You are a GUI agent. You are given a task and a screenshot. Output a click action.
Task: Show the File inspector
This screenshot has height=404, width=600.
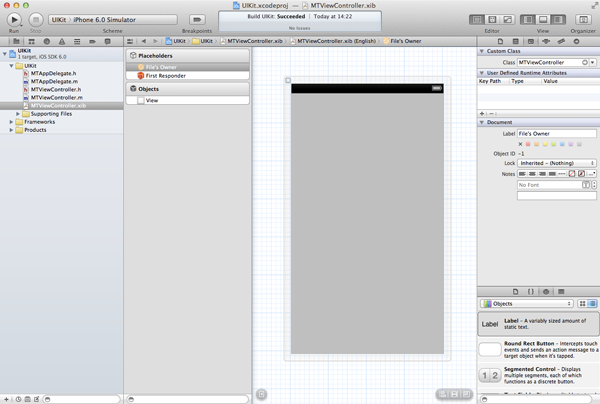click(x=501, y=41)
